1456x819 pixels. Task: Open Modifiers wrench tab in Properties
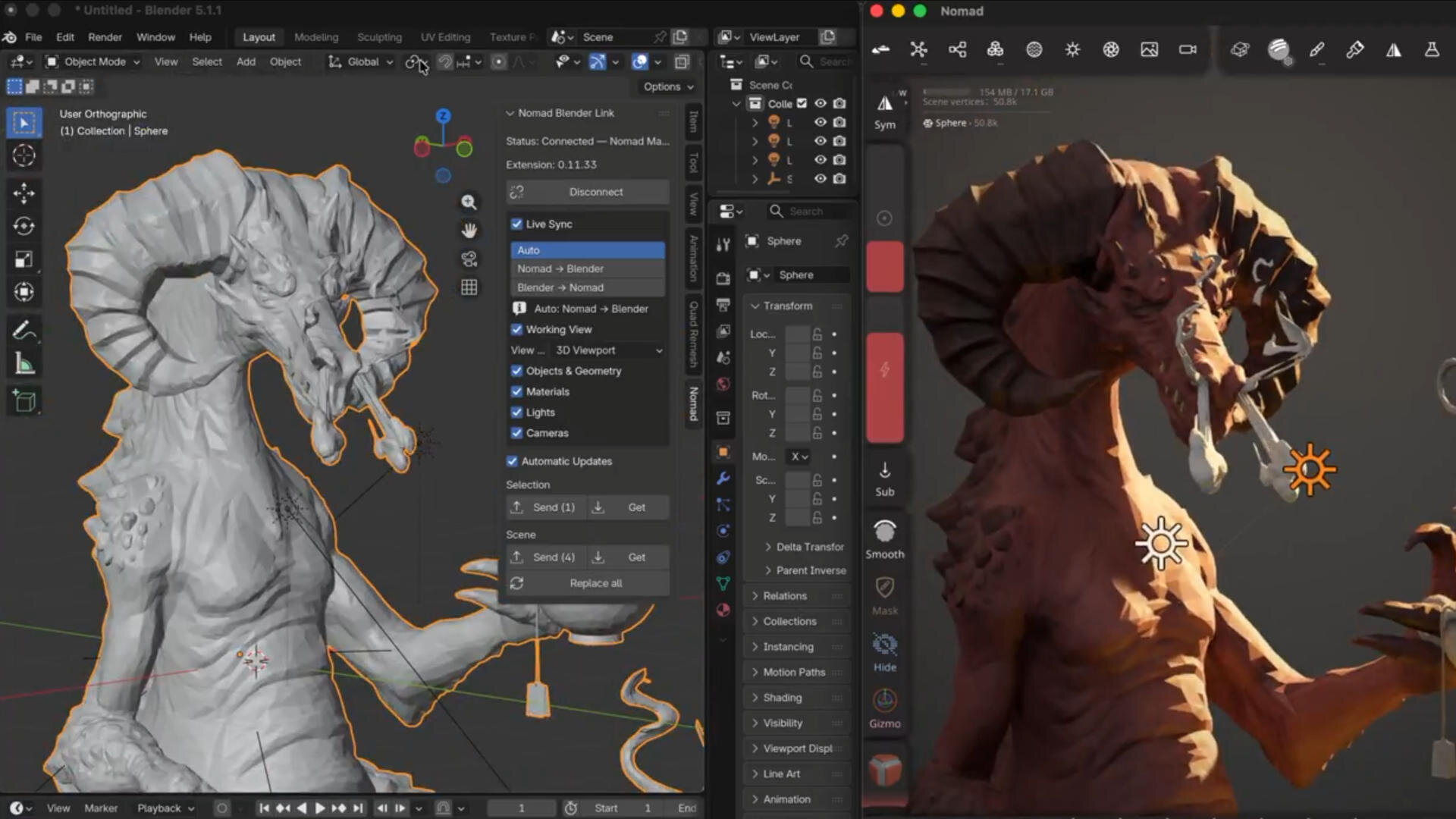[723, 479]
